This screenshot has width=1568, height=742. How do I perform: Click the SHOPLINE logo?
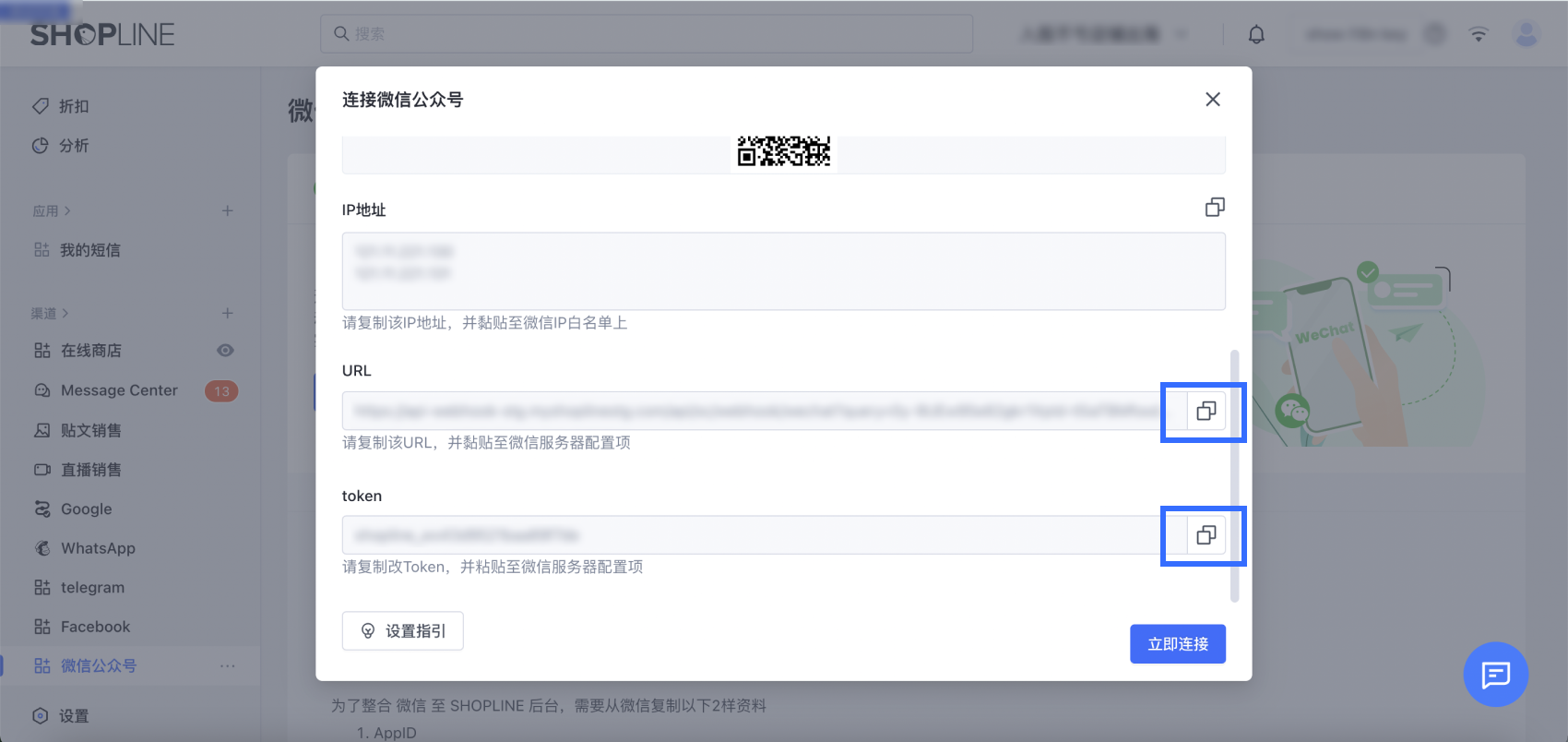point(102,35)
